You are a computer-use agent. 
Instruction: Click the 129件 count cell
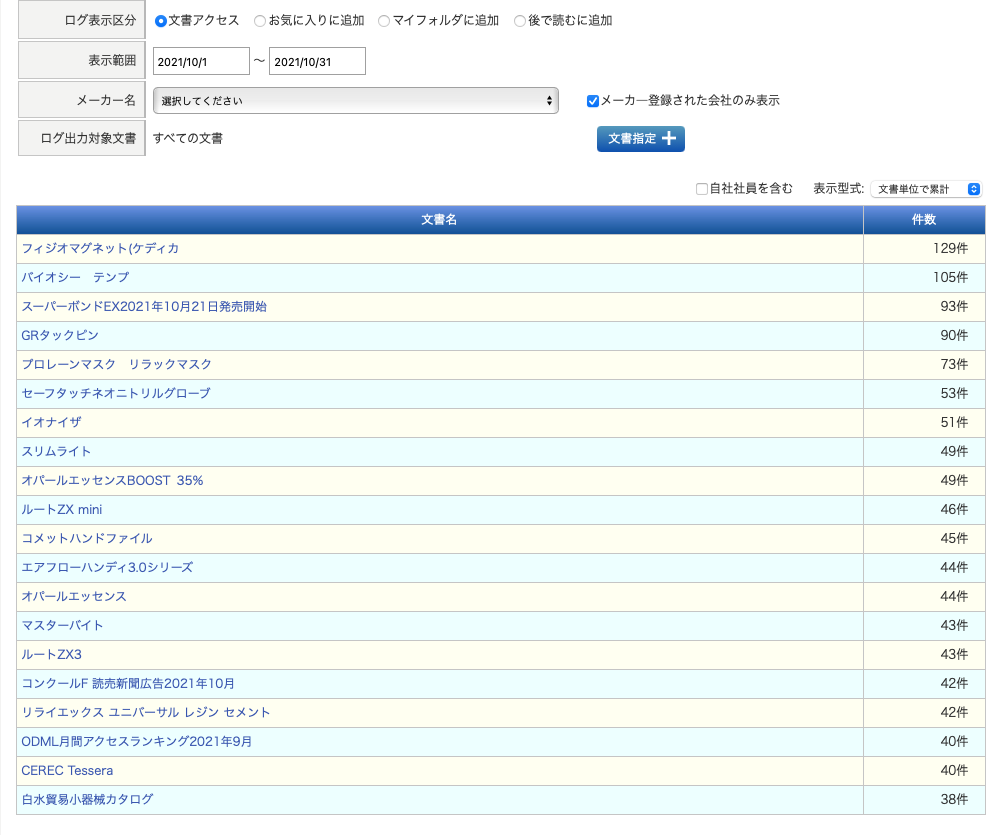[x=924, y=249]
